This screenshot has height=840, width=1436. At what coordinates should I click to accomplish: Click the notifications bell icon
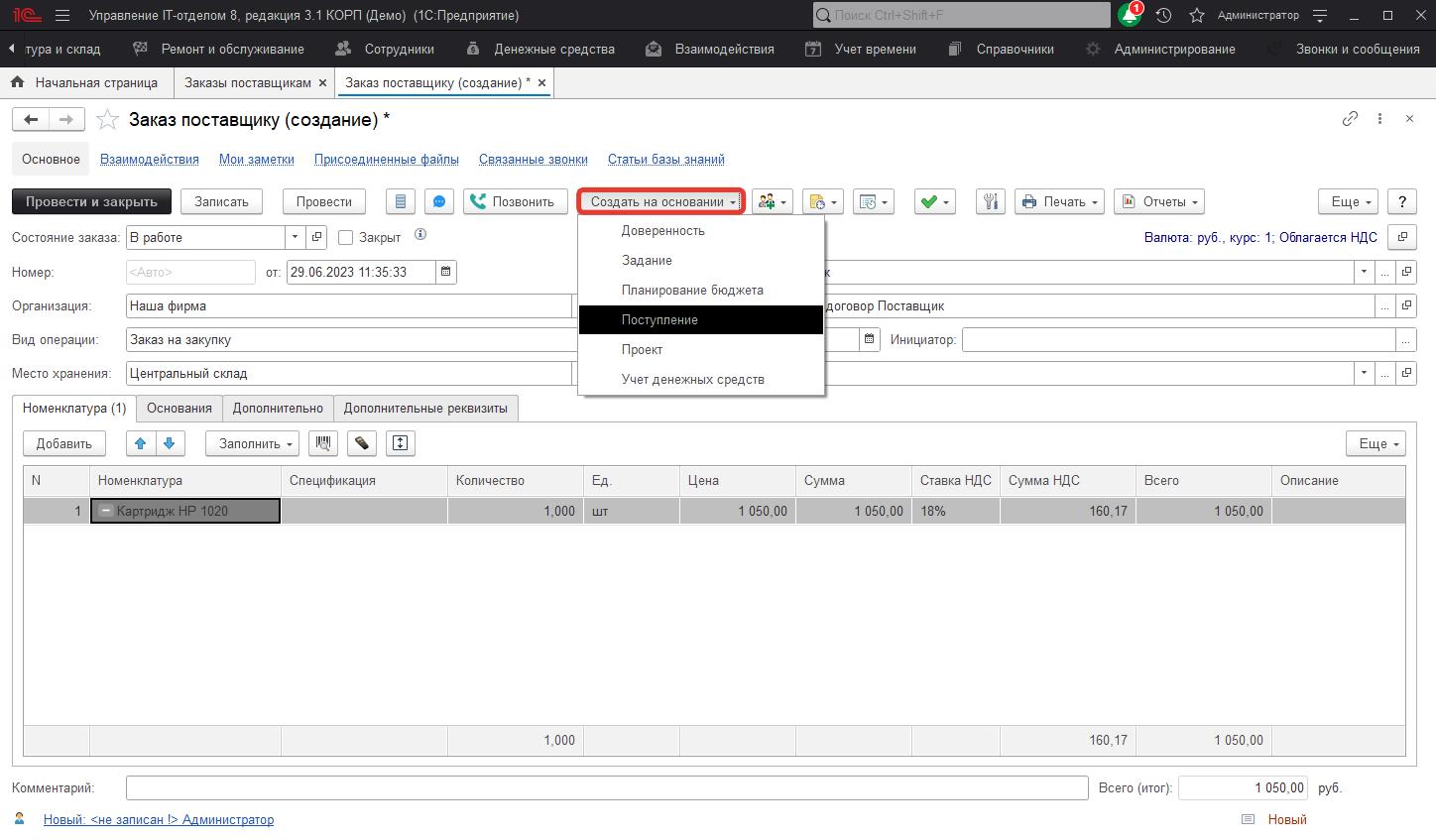click(x=1129, y=16)
